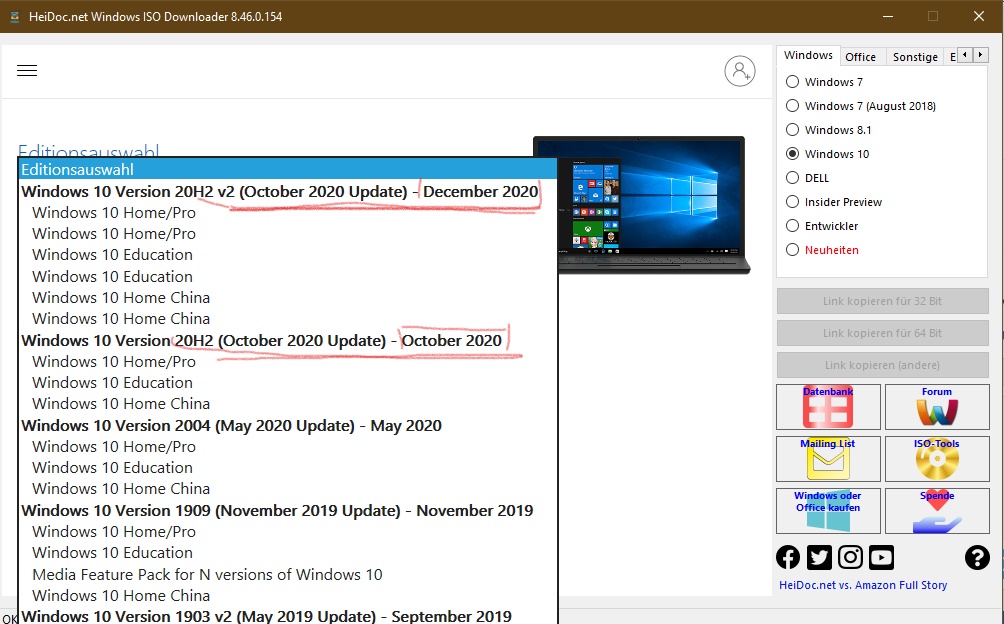This screenshot has width=1004, height=624.
Task: Choose Home China under Version 1909
Action: [287, 596]
